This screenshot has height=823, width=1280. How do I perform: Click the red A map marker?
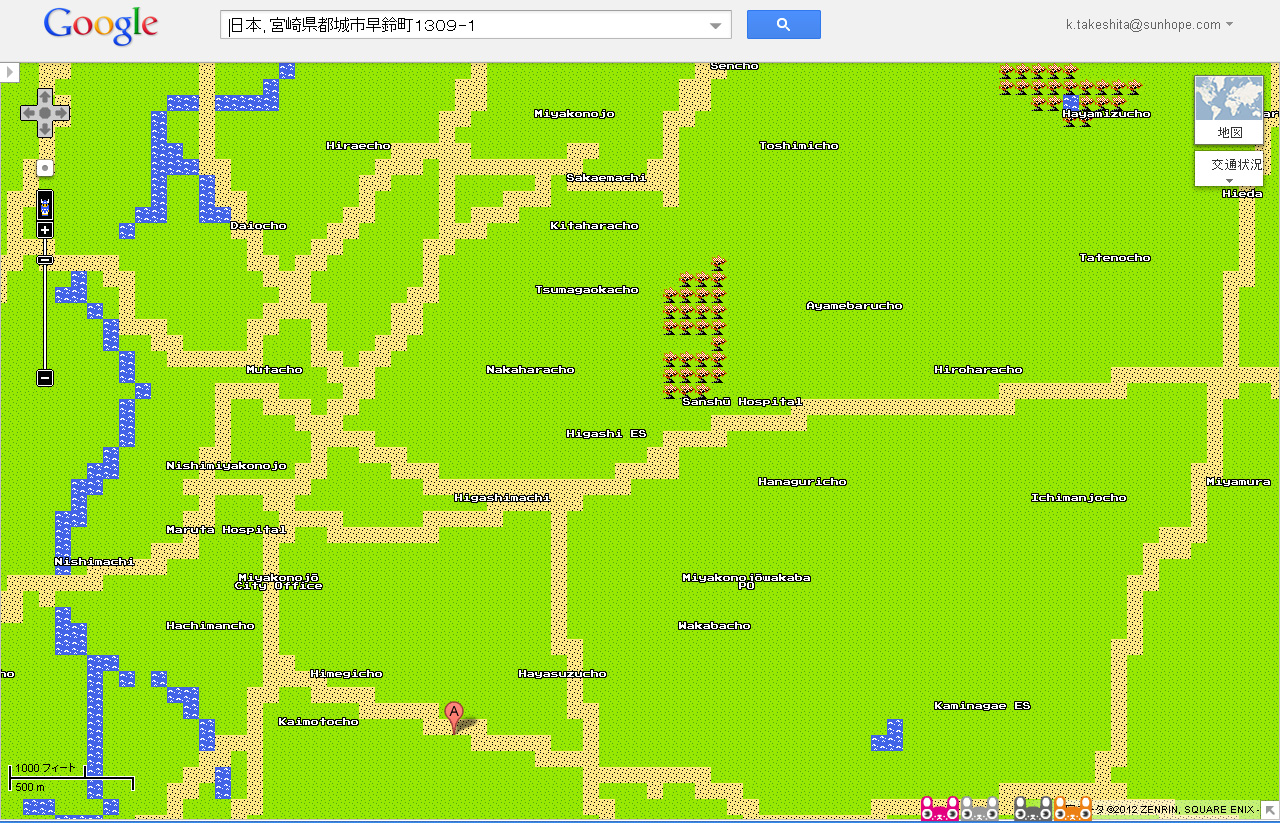454,717
